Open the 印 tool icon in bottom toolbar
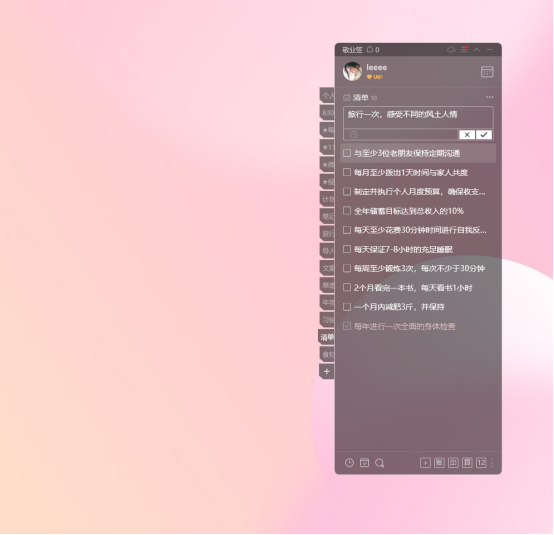The height and width of the screenshot is (535, 554). click(453, 463)
